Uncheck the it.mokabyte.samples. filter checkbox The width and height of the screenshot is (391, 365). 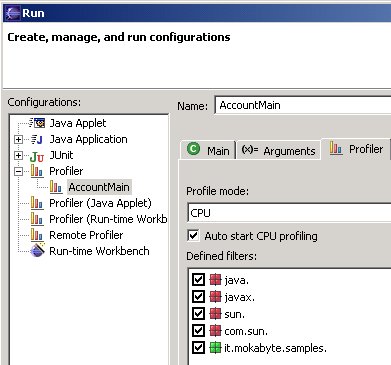tap(198, 348)
